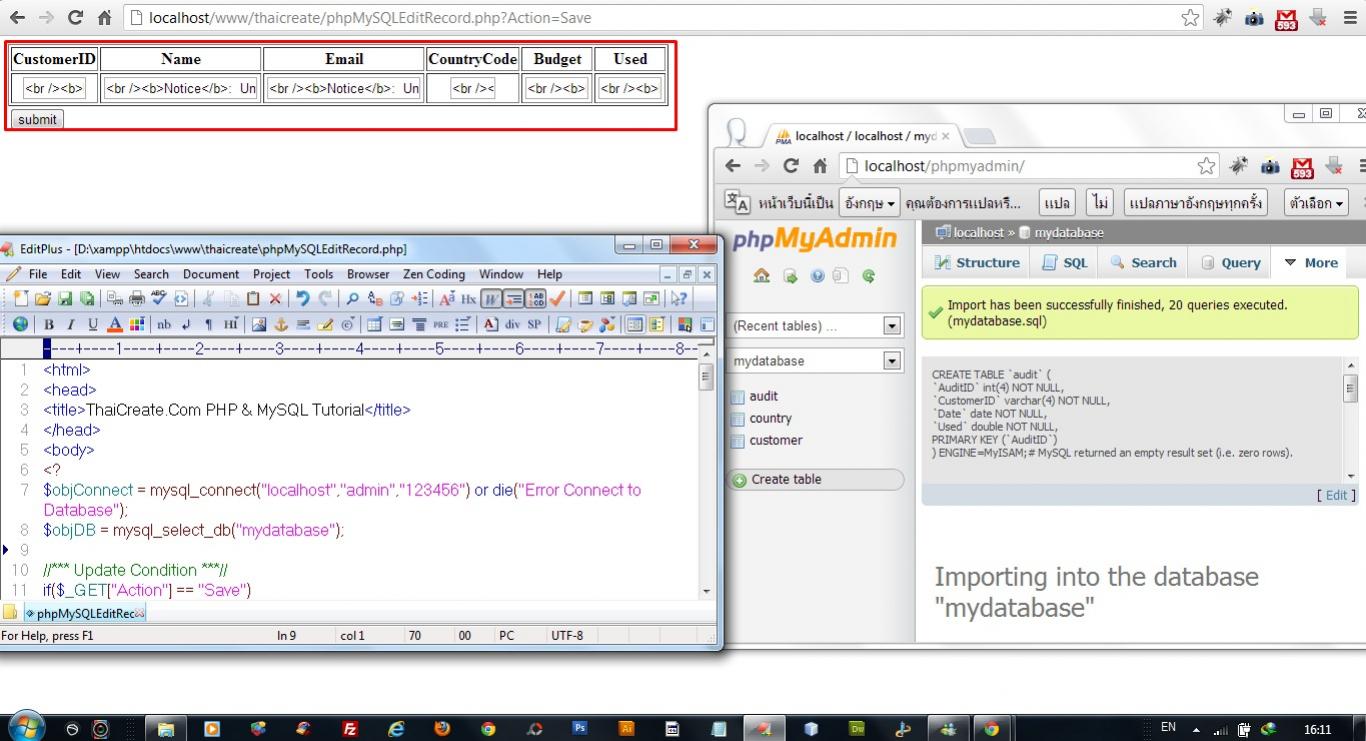Open color palette icon in EditPlus HTML toolbar
Image resolution: width=1366 pixels, height=741 pixels.
(137, 324)
